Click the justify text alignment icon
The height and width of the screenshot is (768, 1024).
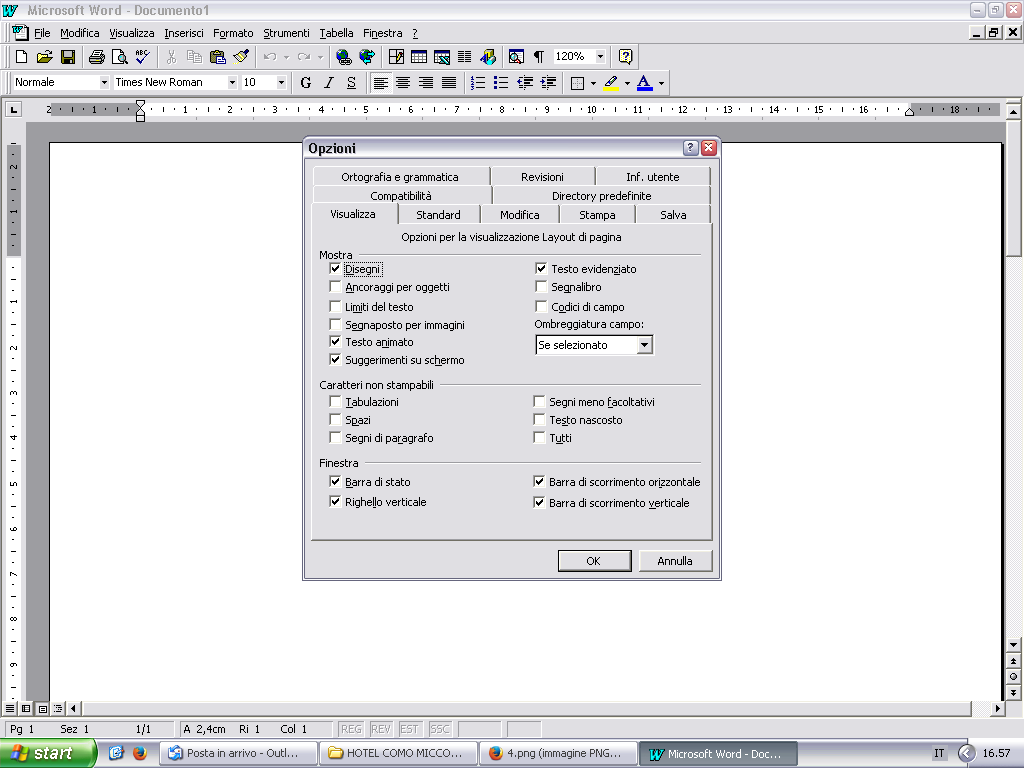(449, 83)
